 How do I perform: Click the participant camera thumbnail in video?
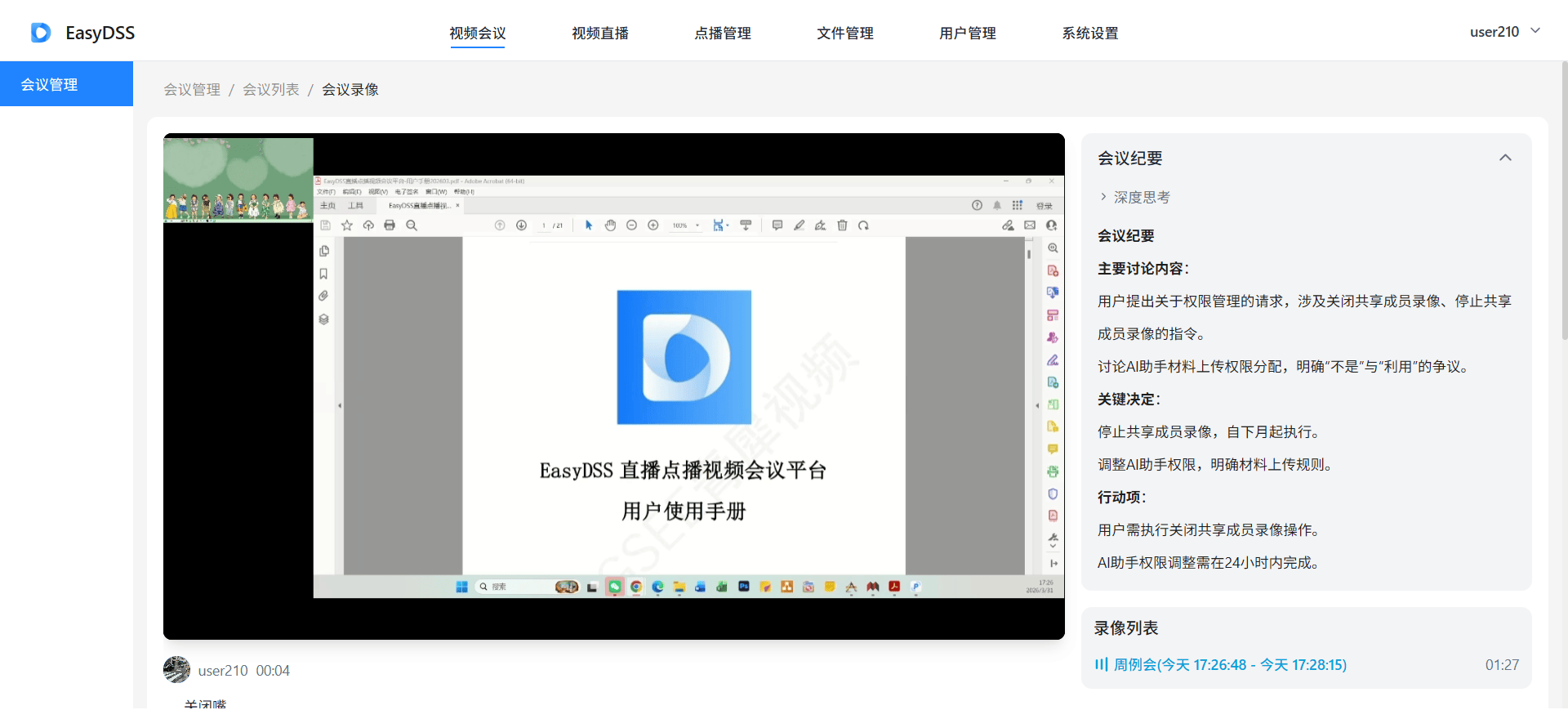click(x=238, y=180)
